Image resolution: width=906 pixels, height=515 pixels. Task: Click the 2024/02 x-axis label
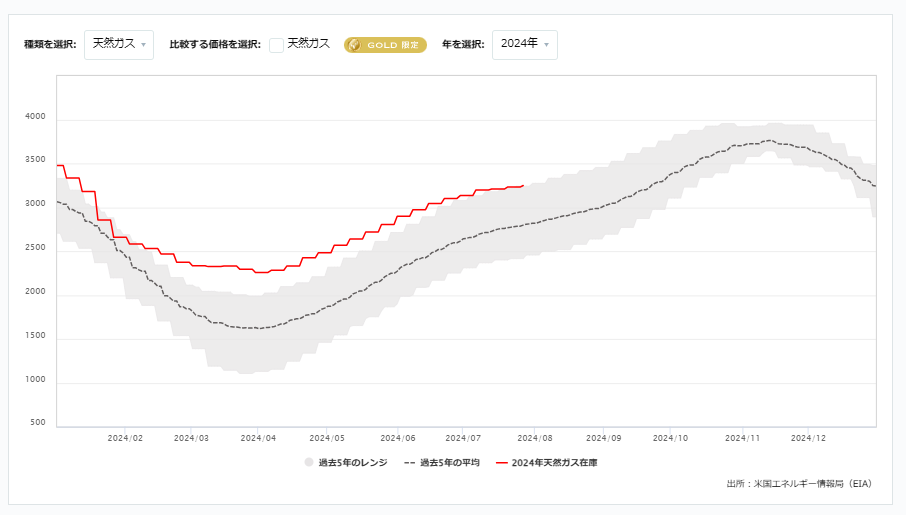[x=125, y=438]
